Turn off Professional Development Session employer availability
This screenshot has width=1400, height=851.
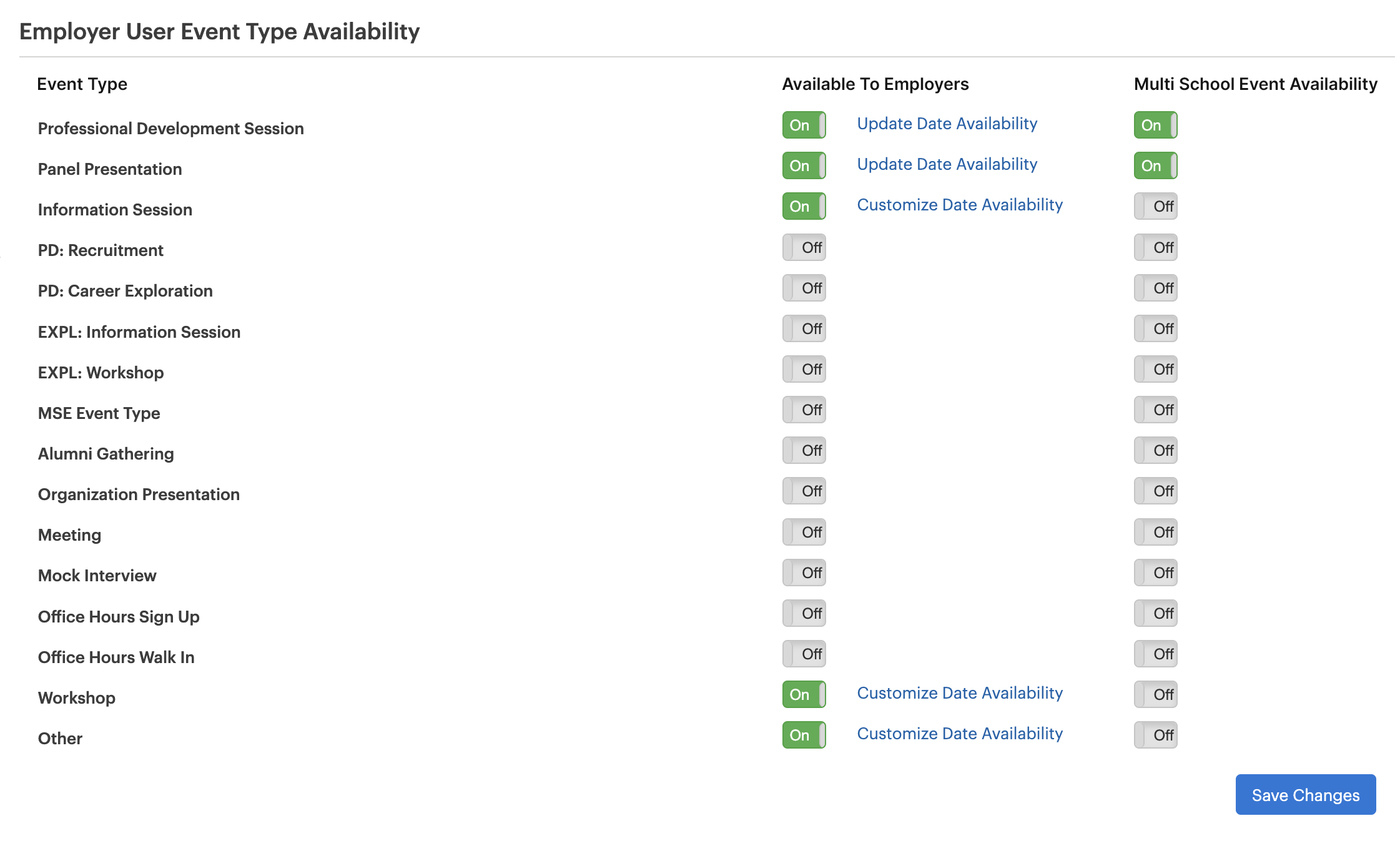coord(804,125)
